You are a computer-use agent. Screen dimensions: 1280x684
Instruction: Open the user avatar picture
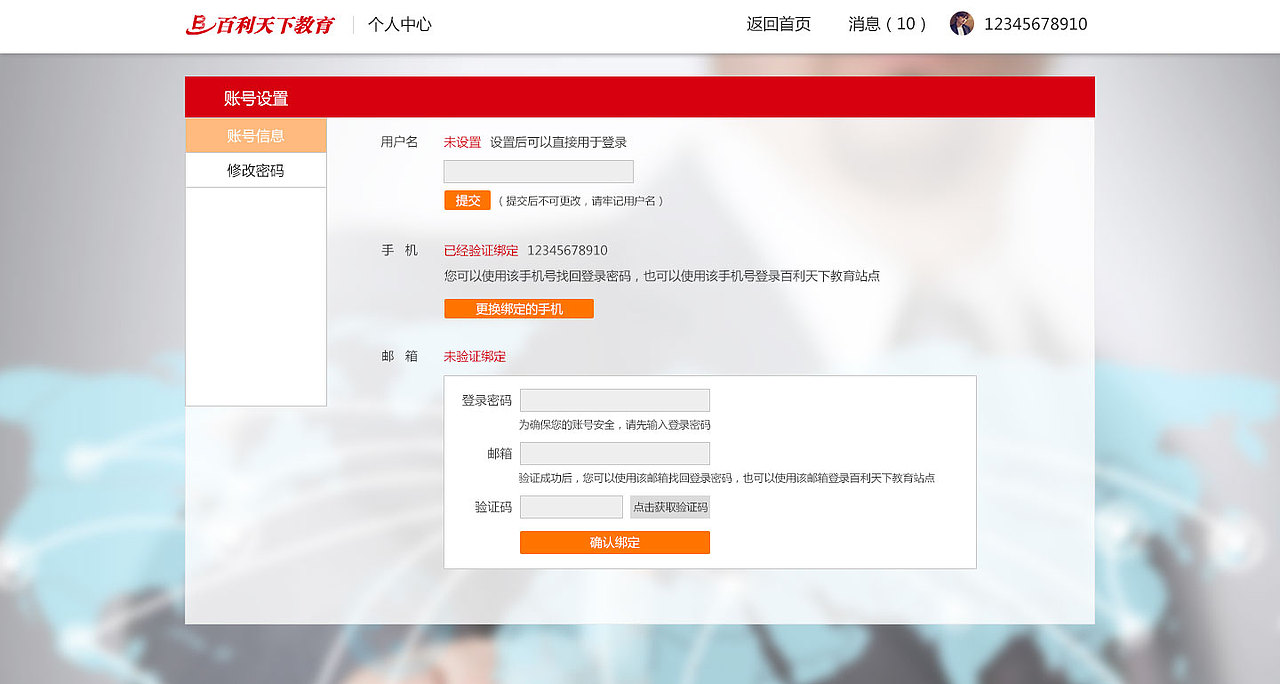tap(962, 23)
